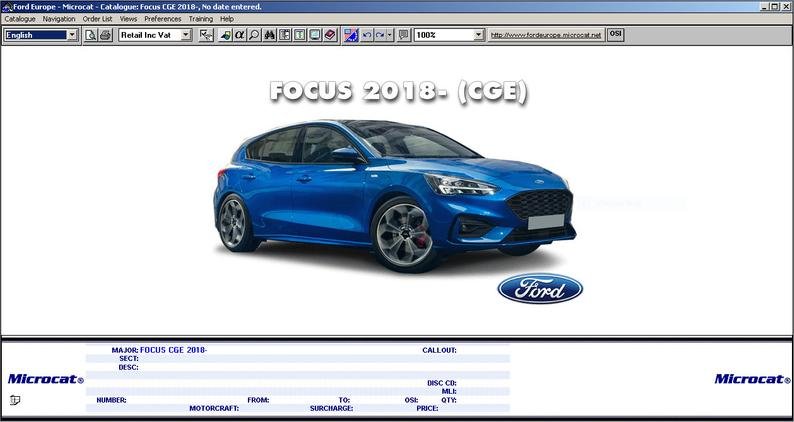Screen dimensions: 794x422
Task: Expand the English language dropdown
Action: 72,35
